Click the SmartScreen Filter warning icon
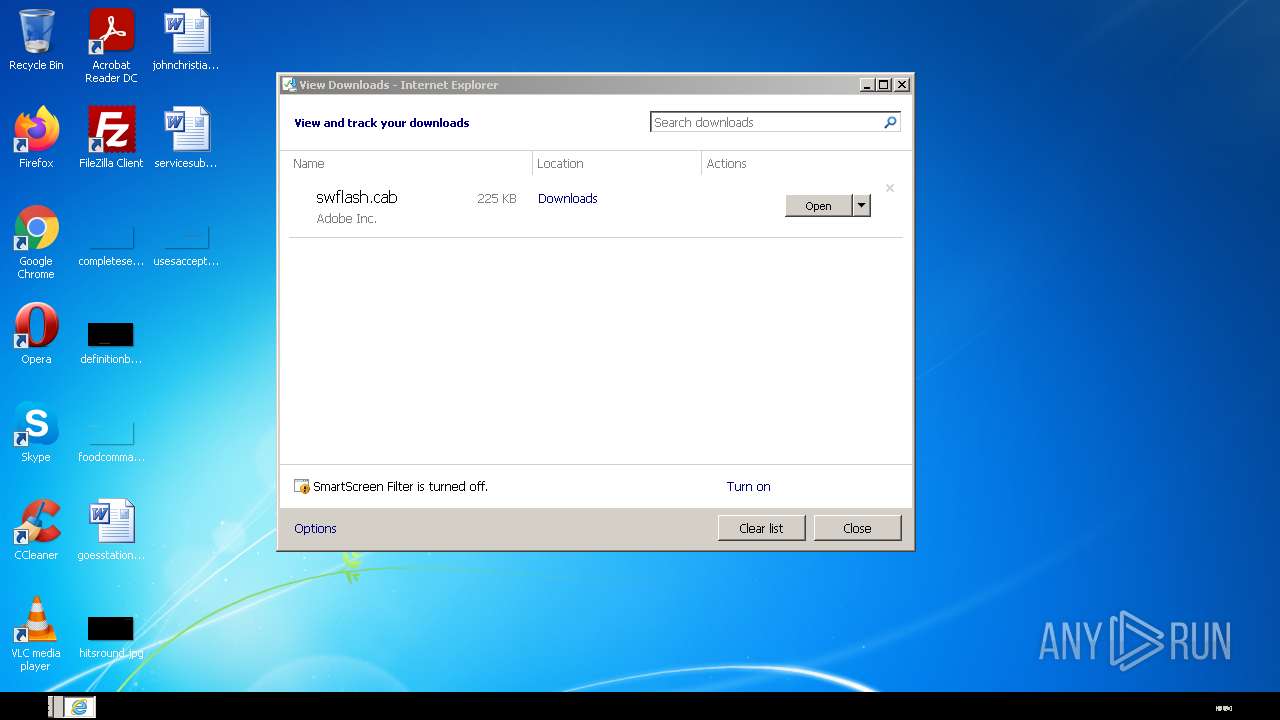The width and height of the screenshot is (1280, 720). point(302,487)
